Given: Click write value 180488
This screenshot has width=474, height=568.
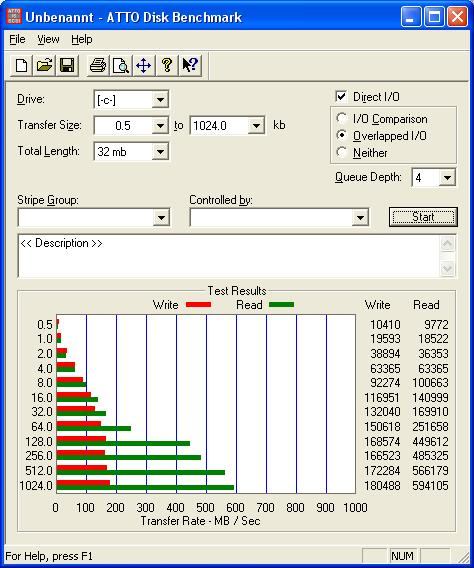Looking at the screenshot, I should point(382,485).
